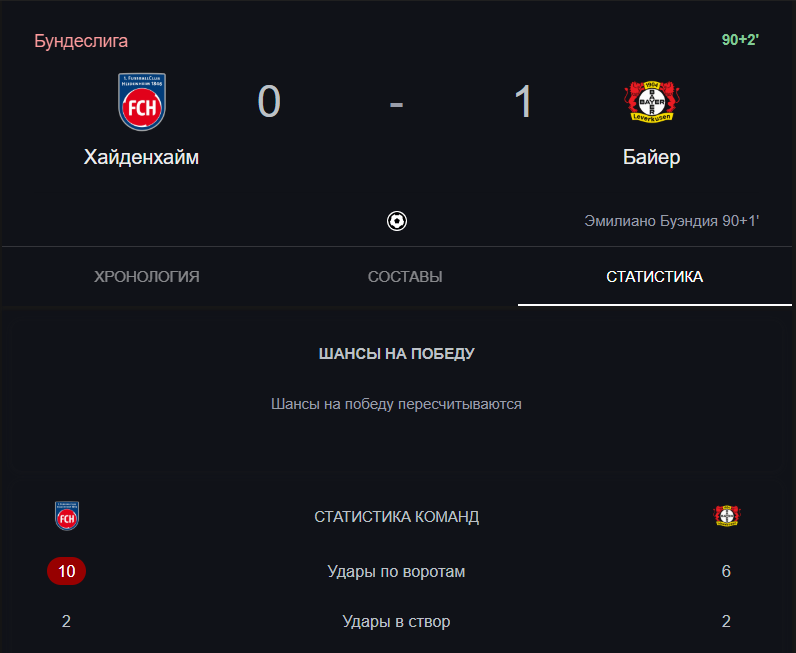Click the Шансы на победу heading

(x=396, y=353)
